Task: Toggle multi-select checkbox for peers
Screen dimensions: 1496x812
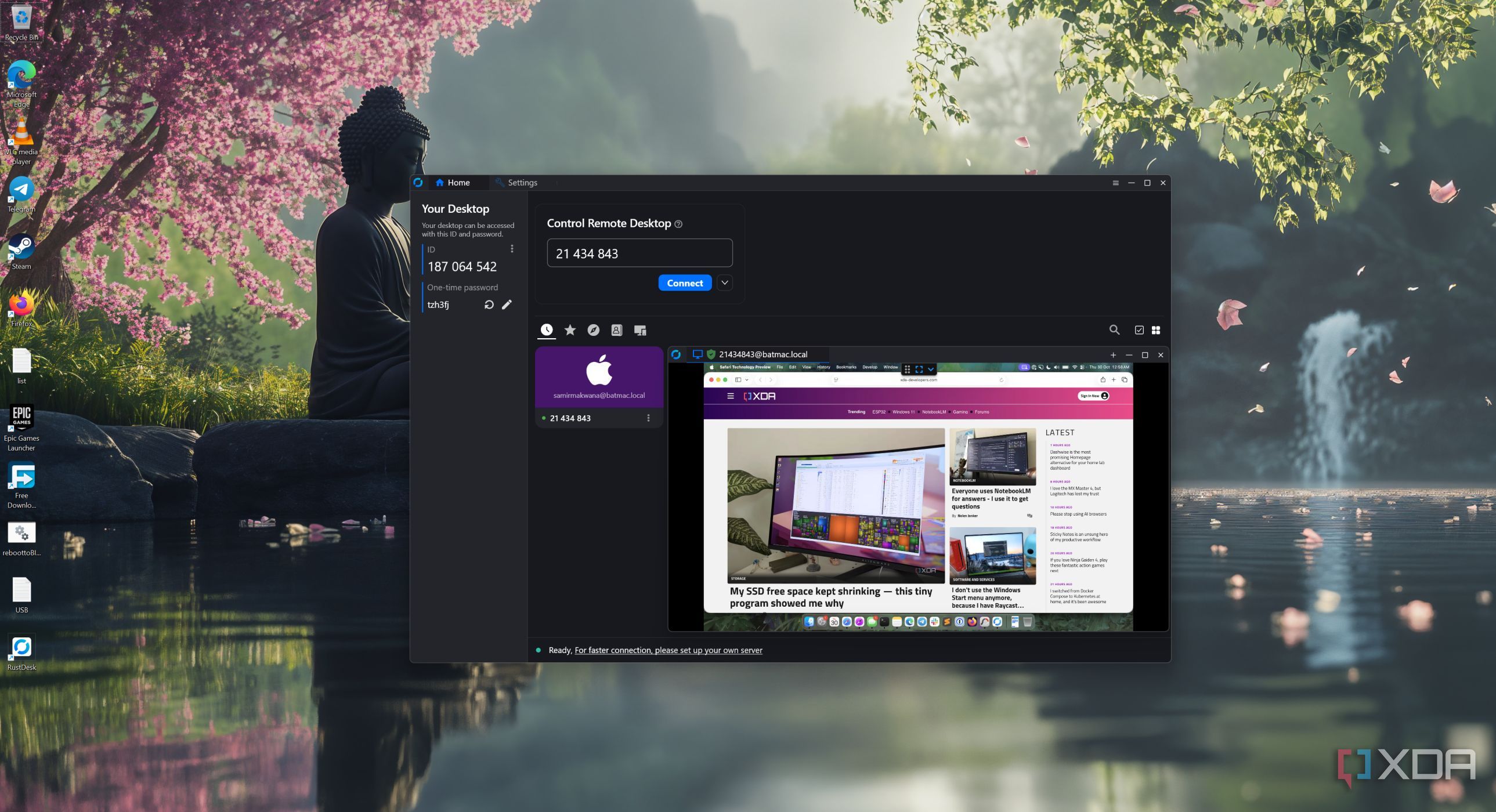Action: point(1139,329)
